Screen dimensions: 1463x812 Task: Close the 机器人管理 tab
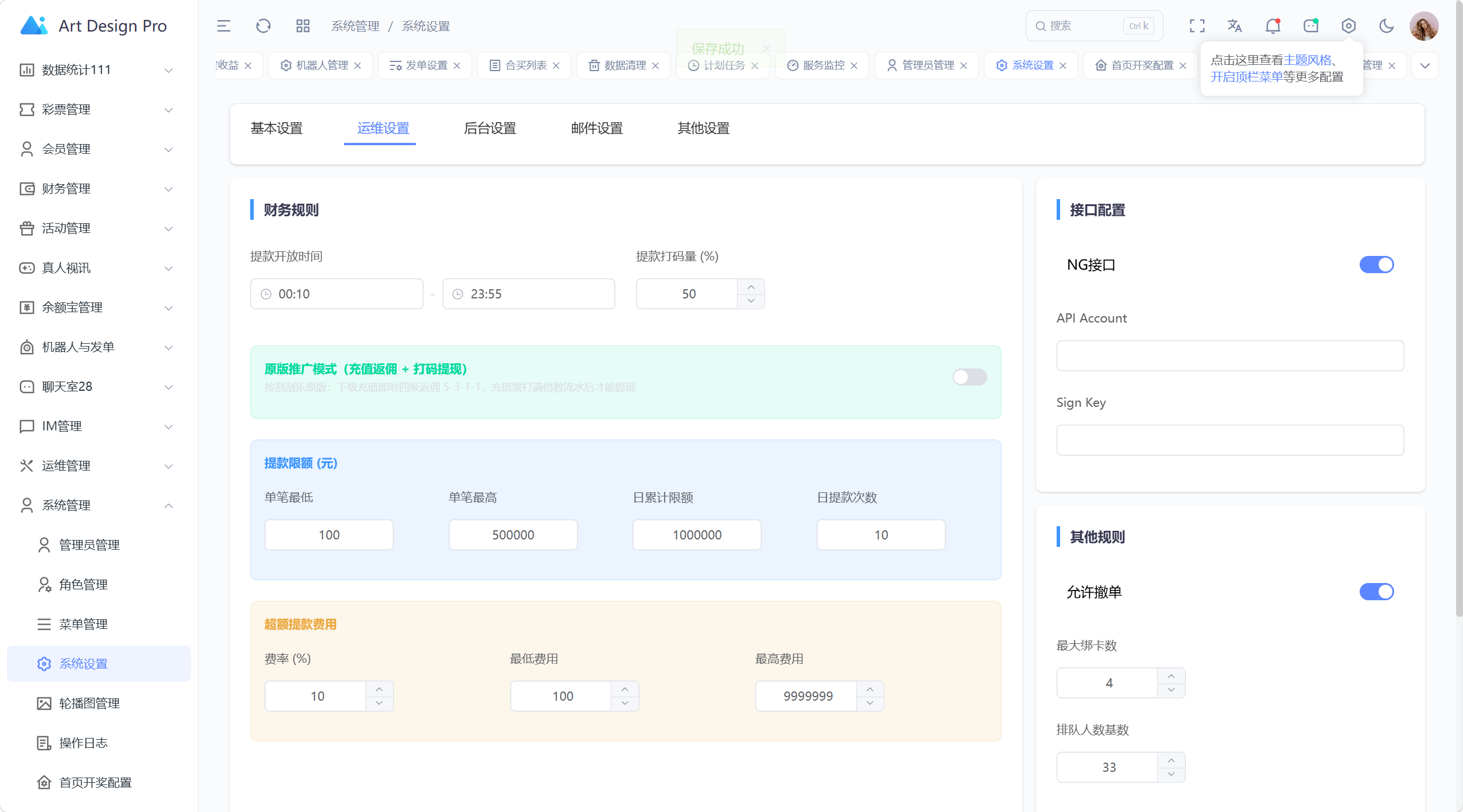[358, 65]
